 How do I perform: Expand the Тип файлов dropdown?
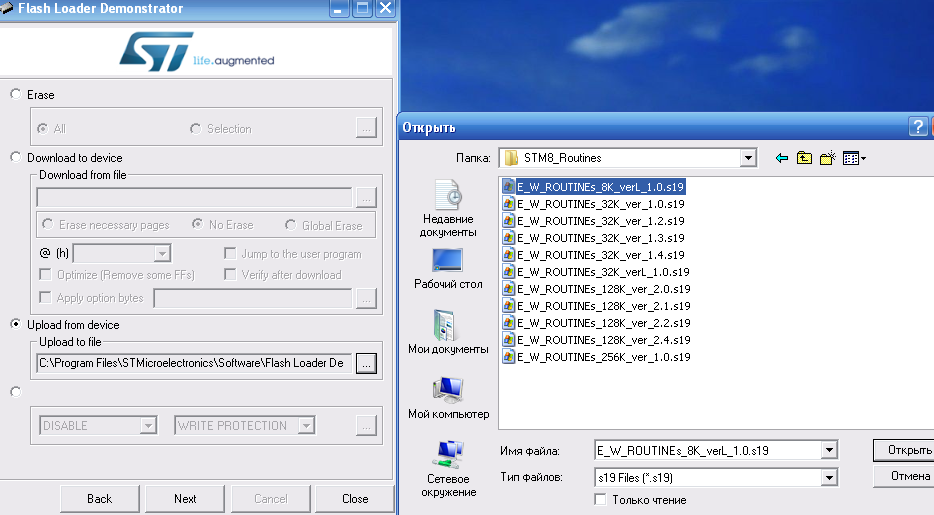click(828, 478)
